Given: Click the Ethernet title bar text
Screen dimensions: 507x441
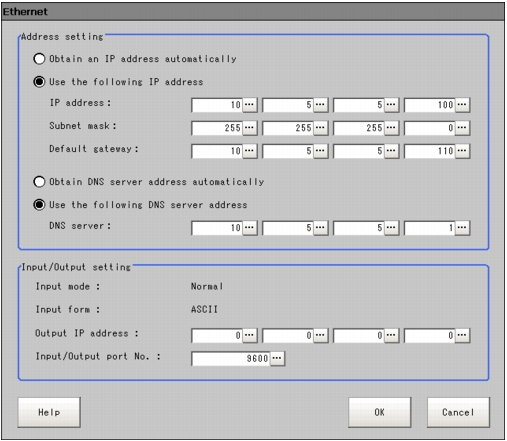Looking at the screenshot, I should tap(25, 11).
